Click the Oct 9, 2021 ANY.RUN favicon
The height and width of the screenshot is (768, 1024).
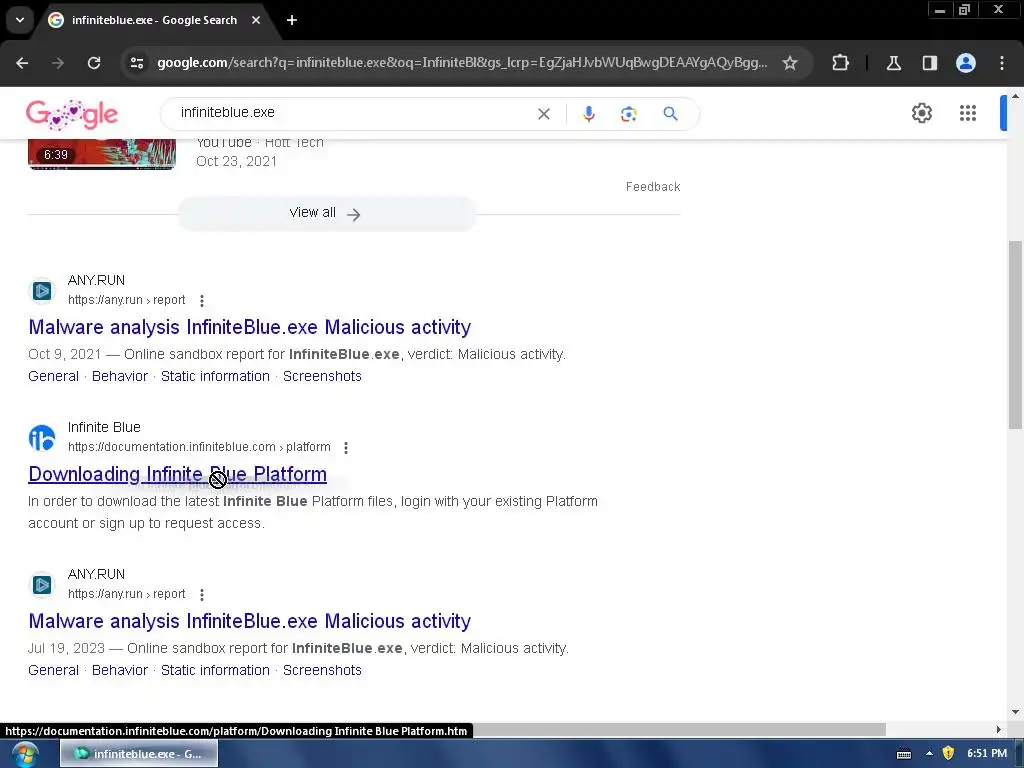click(42, 291)
